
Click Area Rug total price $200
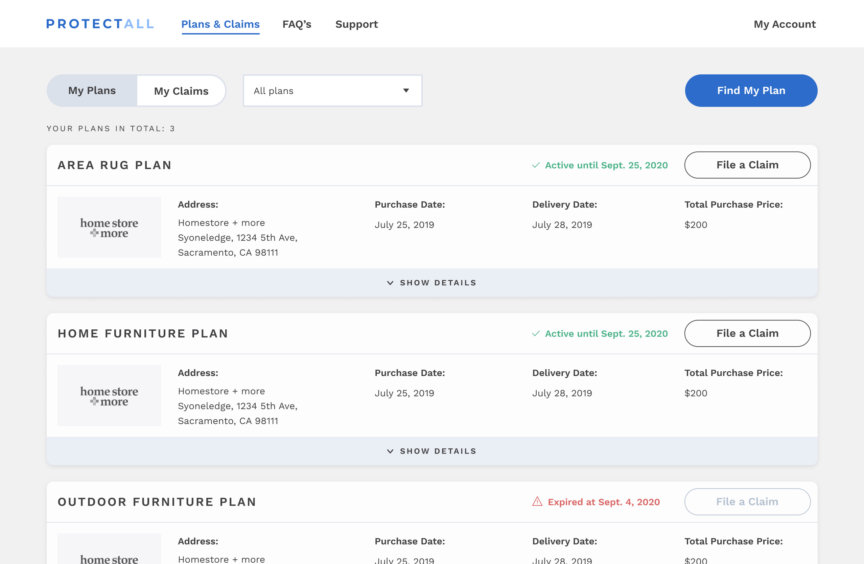point(696,225)
